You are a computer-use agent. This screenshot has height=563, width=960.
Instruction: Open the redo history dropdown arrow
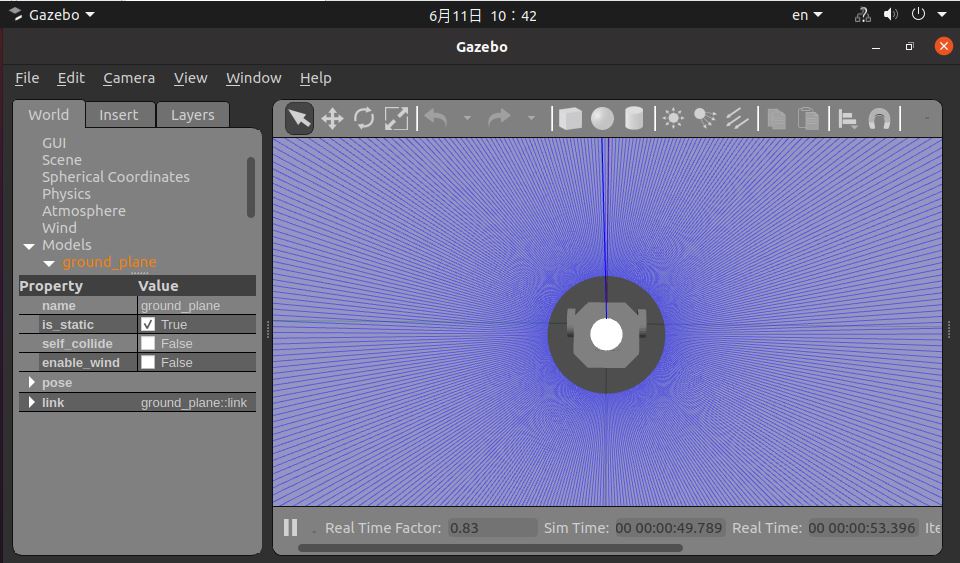point(531,117)
